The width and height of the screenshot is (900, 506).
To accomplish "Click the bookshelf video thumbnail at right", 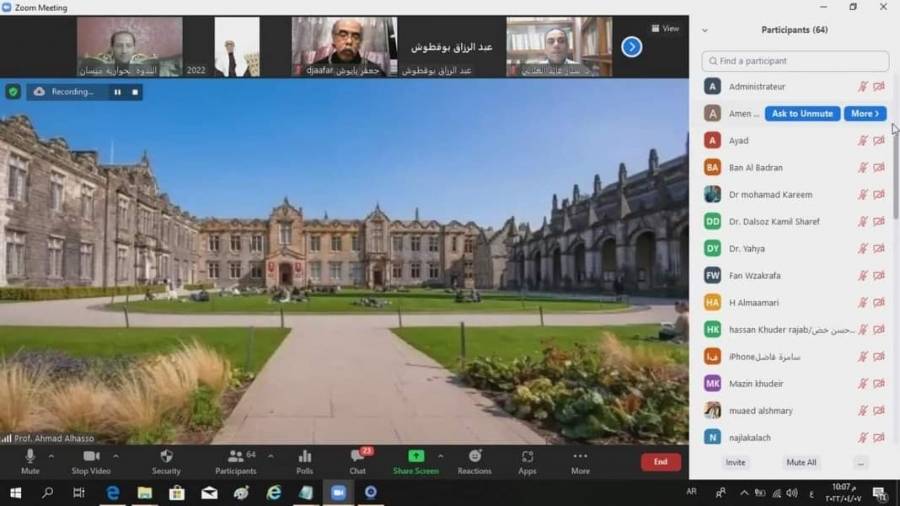I will 559,47.
